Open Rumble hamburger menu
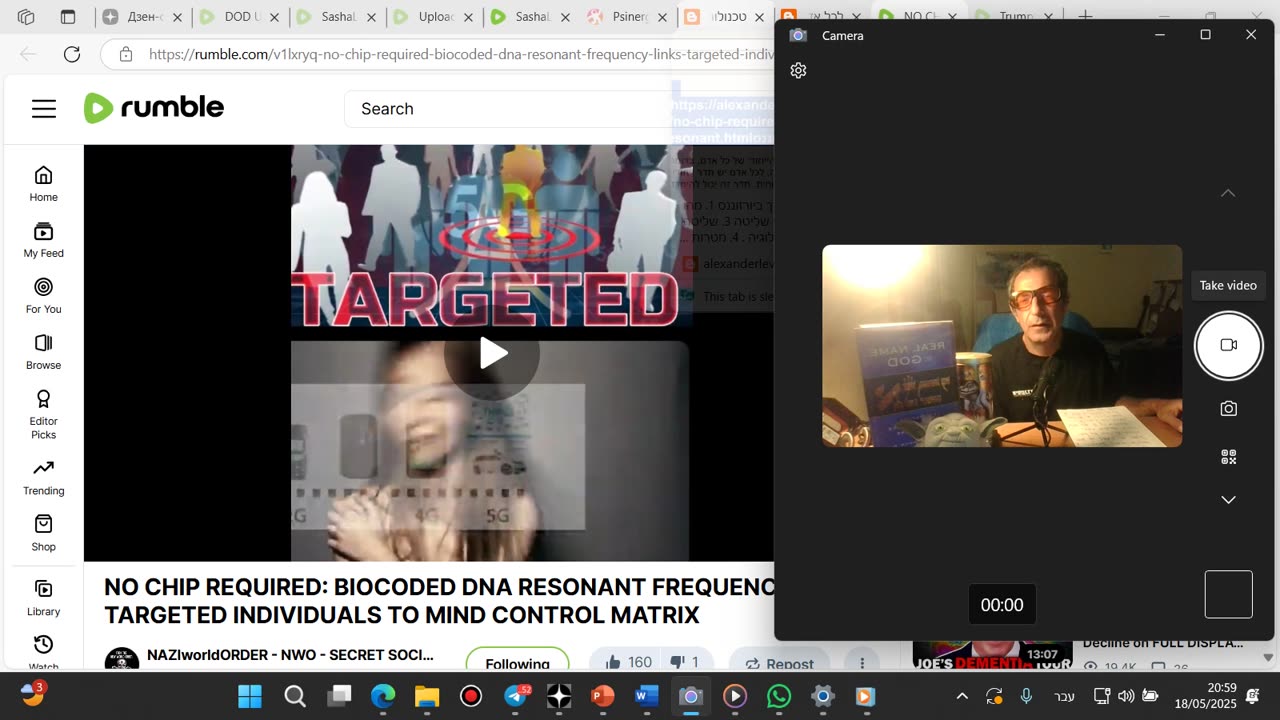The height and width of the screenshot is (720, 1280). [44, 109]
